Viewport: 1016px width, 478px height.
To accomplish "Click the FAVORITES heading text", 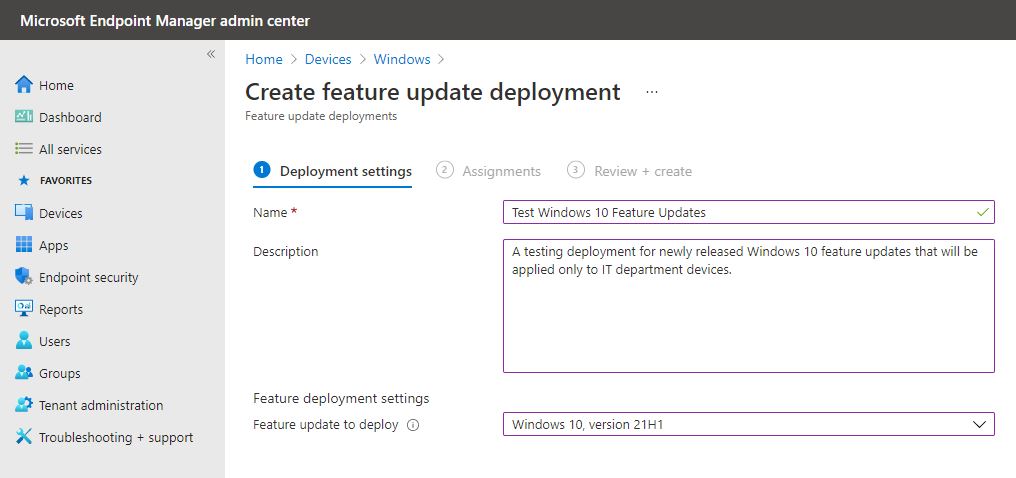I will pyautogui.click(x=66, y=181).
